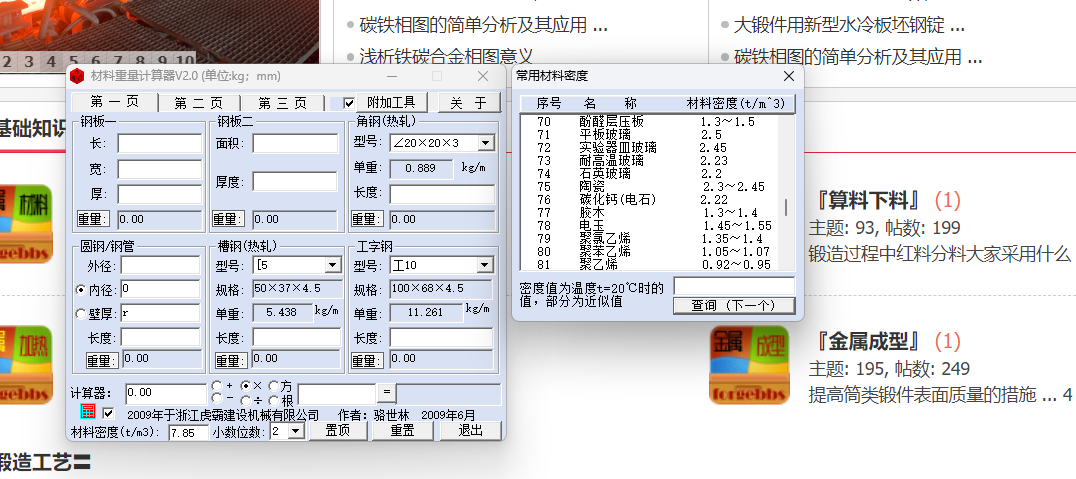Close the 常用材料密度 window
The width and height of the screenshot is (1076, 479).
click(788, 76)
